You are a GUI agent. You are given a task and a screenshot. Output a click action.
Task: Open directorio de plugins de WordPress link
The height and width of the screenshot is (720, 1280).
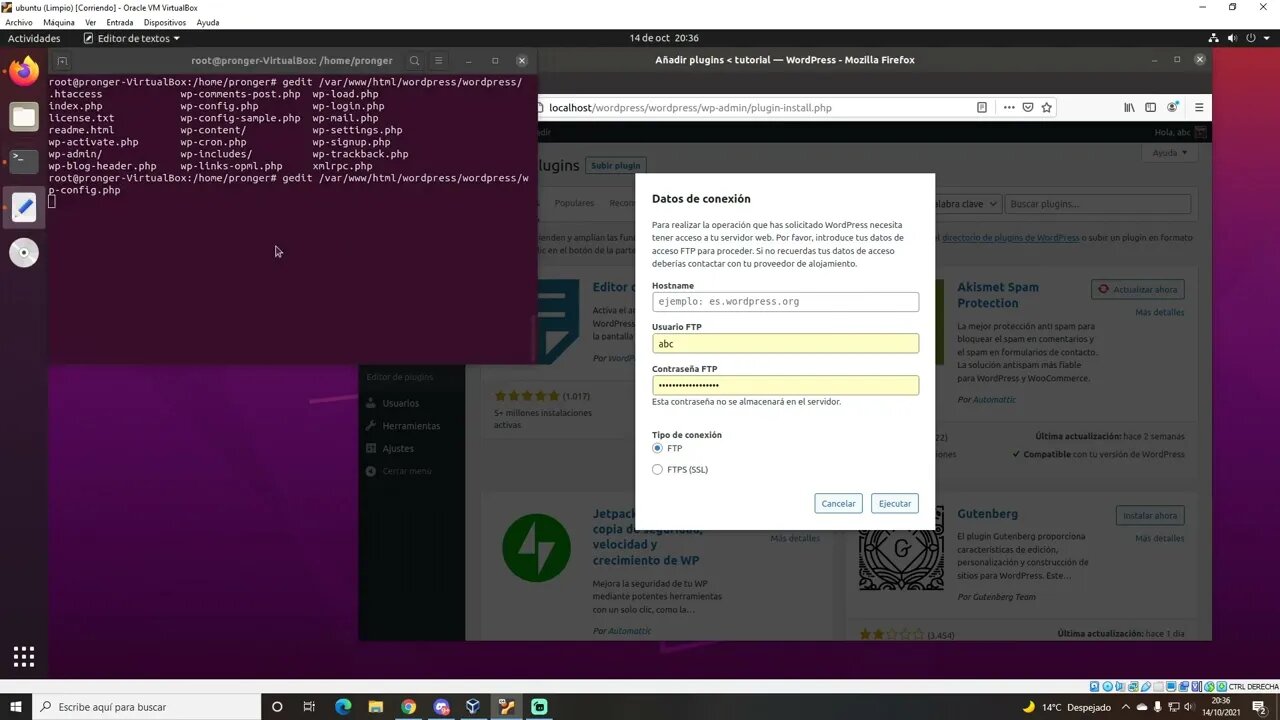click(x=1010, y=238)
